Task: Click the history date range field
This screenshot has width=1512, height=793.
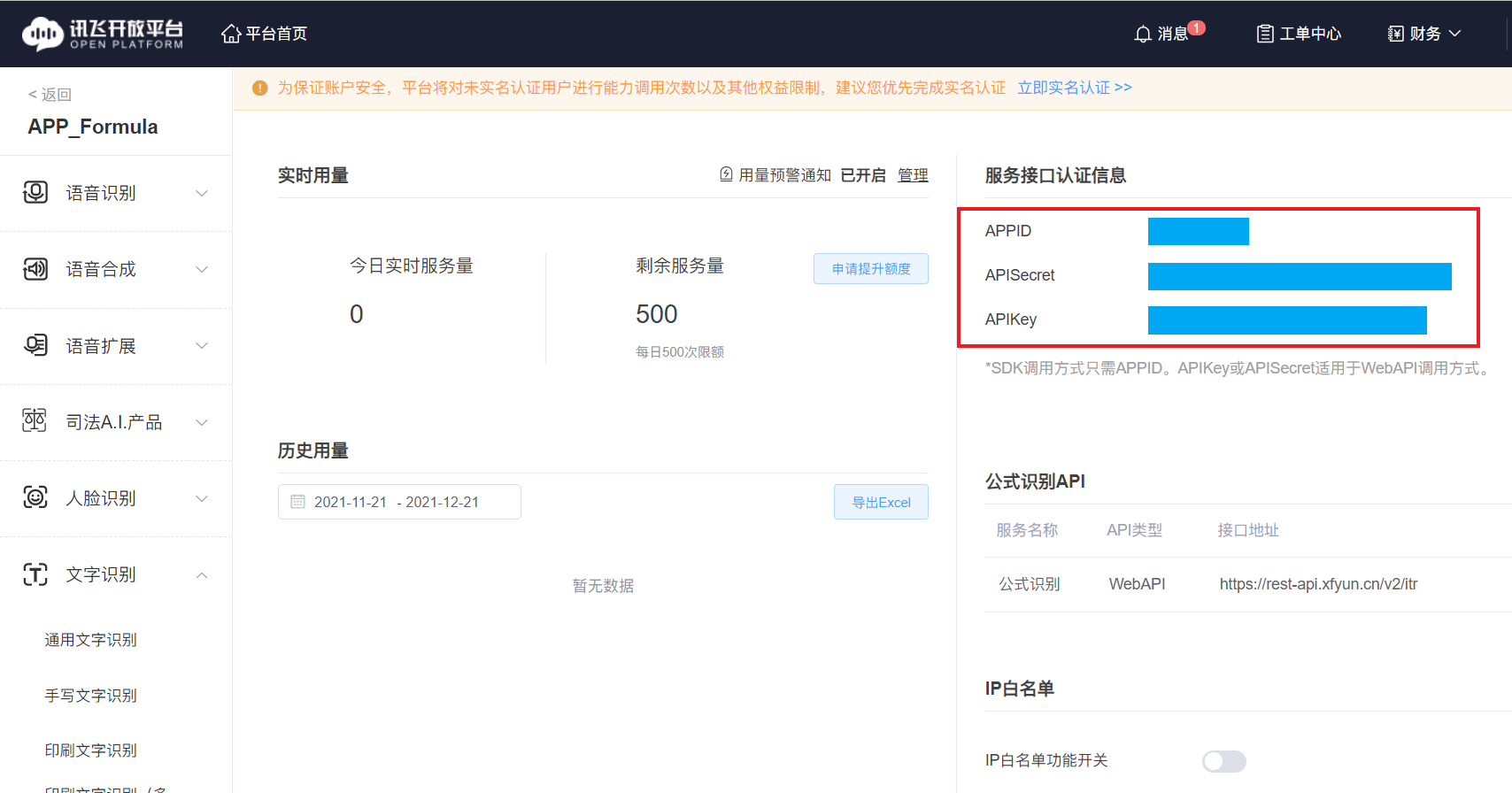Action: 399,502
